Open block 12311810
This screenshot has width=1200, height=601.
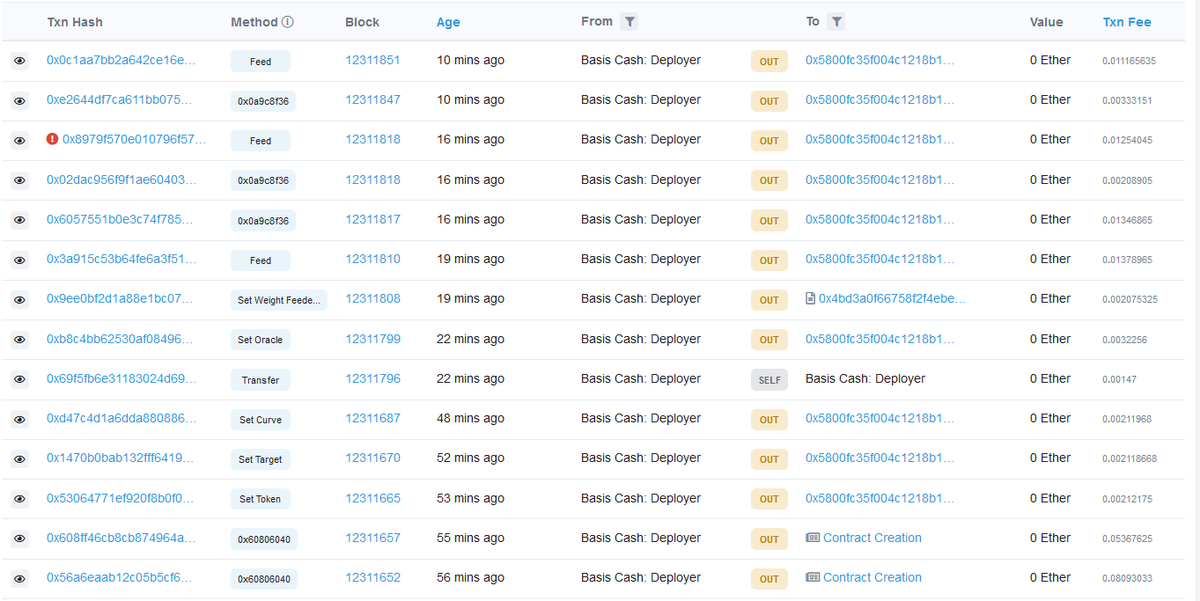point(373,259)
